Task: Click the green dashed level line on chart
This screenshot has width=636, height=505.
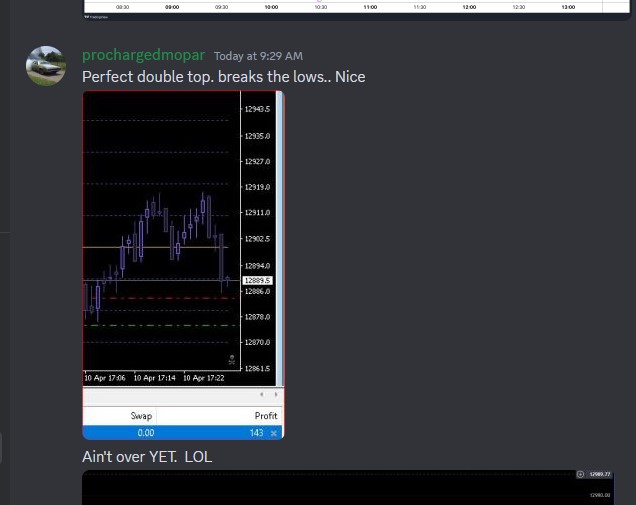Action: (160, 325)
